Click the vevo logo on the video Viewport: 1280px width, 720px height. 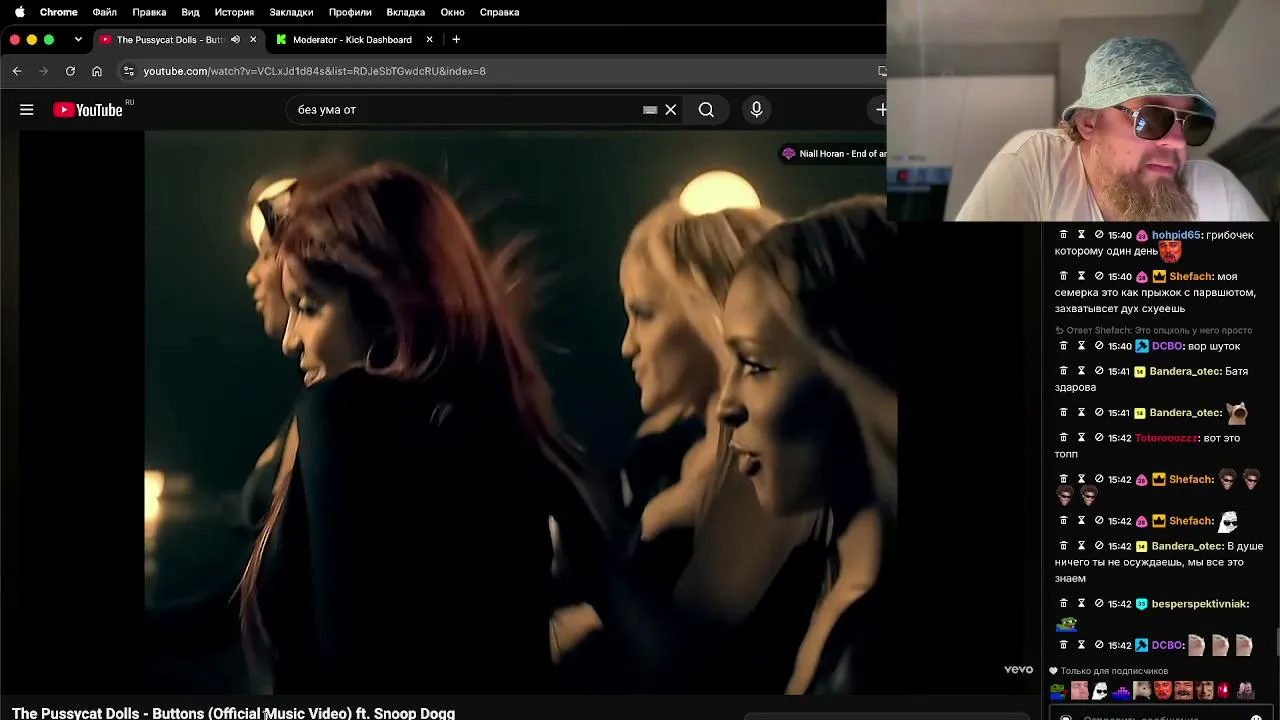point(1018,669)
